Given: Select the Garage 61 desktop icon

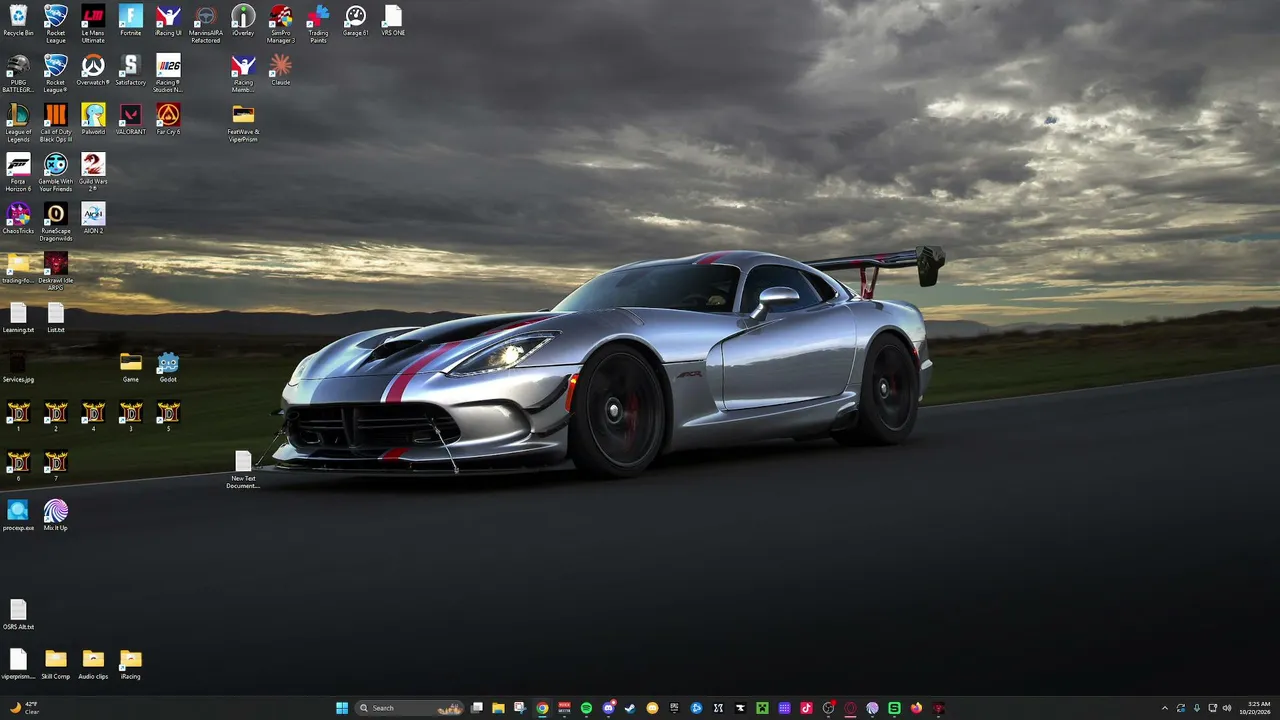Looking at the screenshot, I should [x=356, y=21].
